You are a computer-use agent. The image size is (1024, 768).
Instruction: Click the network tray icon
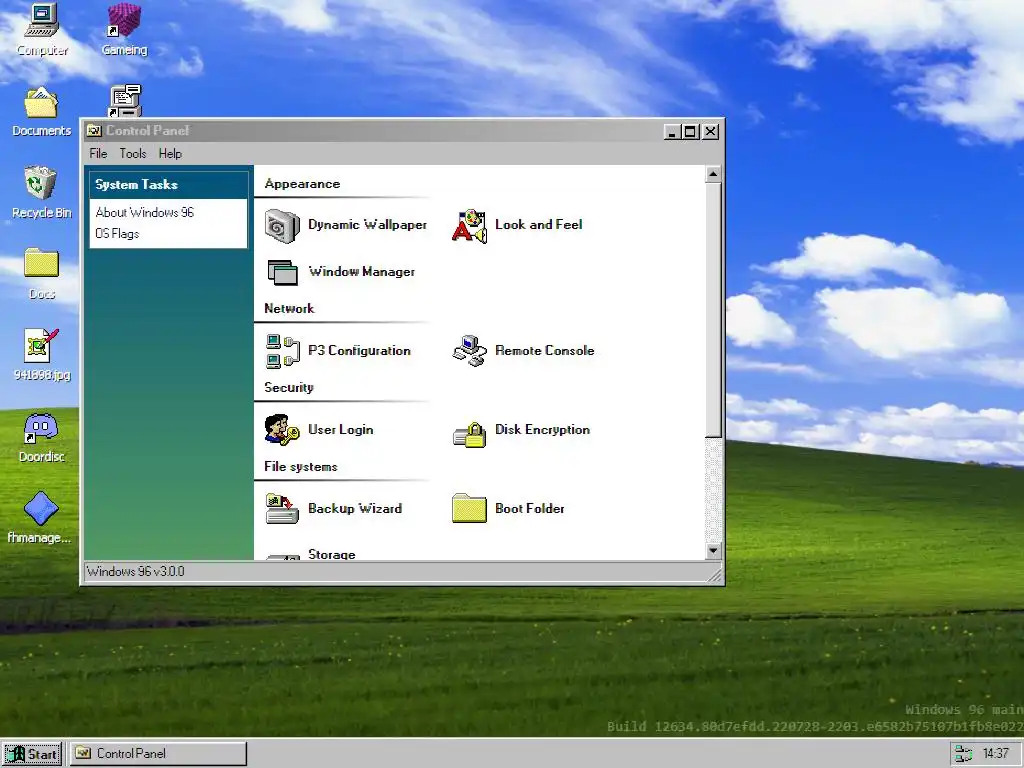[963, 754]
